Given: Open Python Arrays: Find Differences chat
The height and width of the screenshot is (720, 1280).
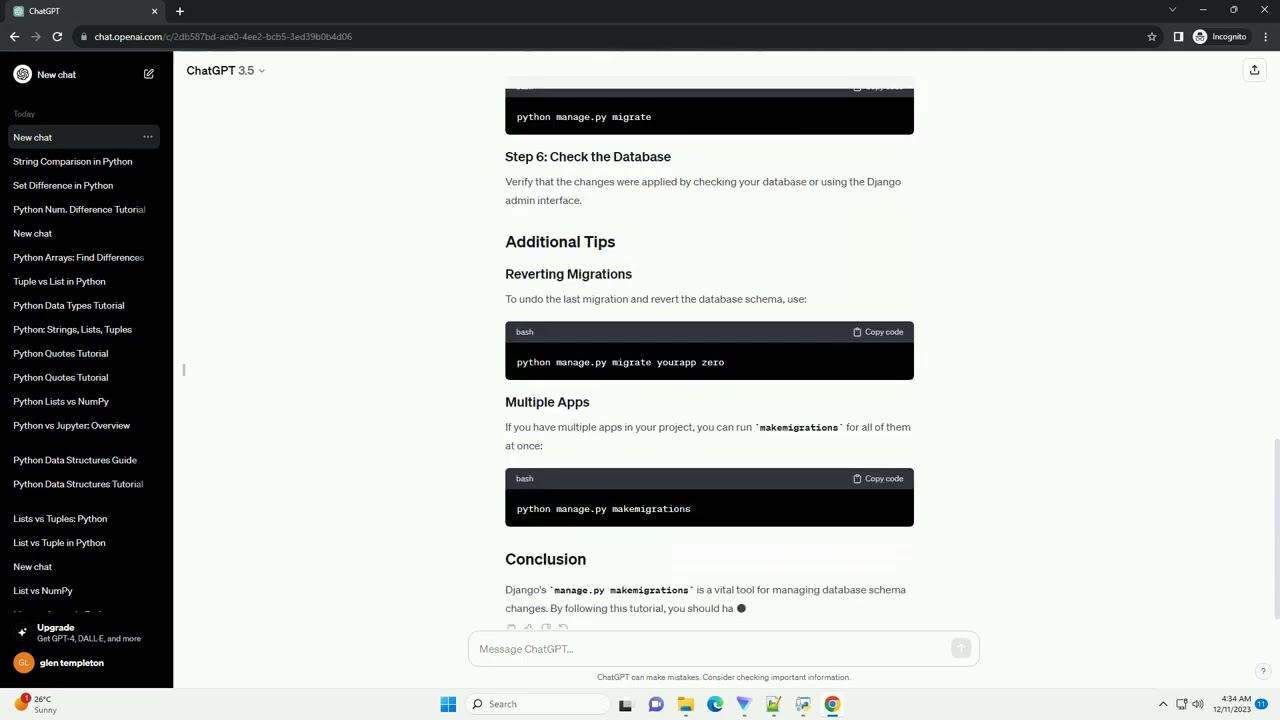Looking at the screenshot, I should point(78,257).
